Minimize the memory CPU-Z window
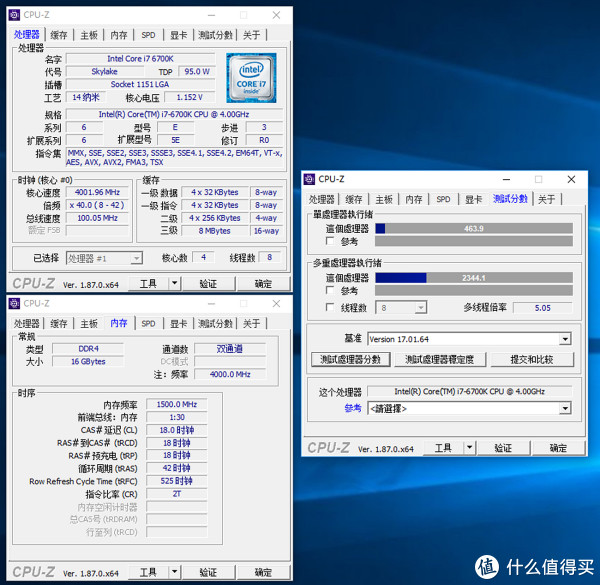Screen dimensions: 600x585 (x=211, y=303)
